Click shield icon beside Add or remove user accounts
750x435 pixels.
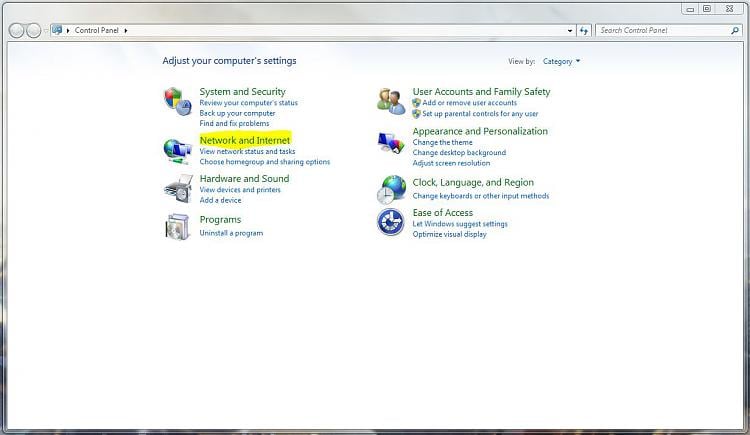pyautogui.click(x=417, y=102)
